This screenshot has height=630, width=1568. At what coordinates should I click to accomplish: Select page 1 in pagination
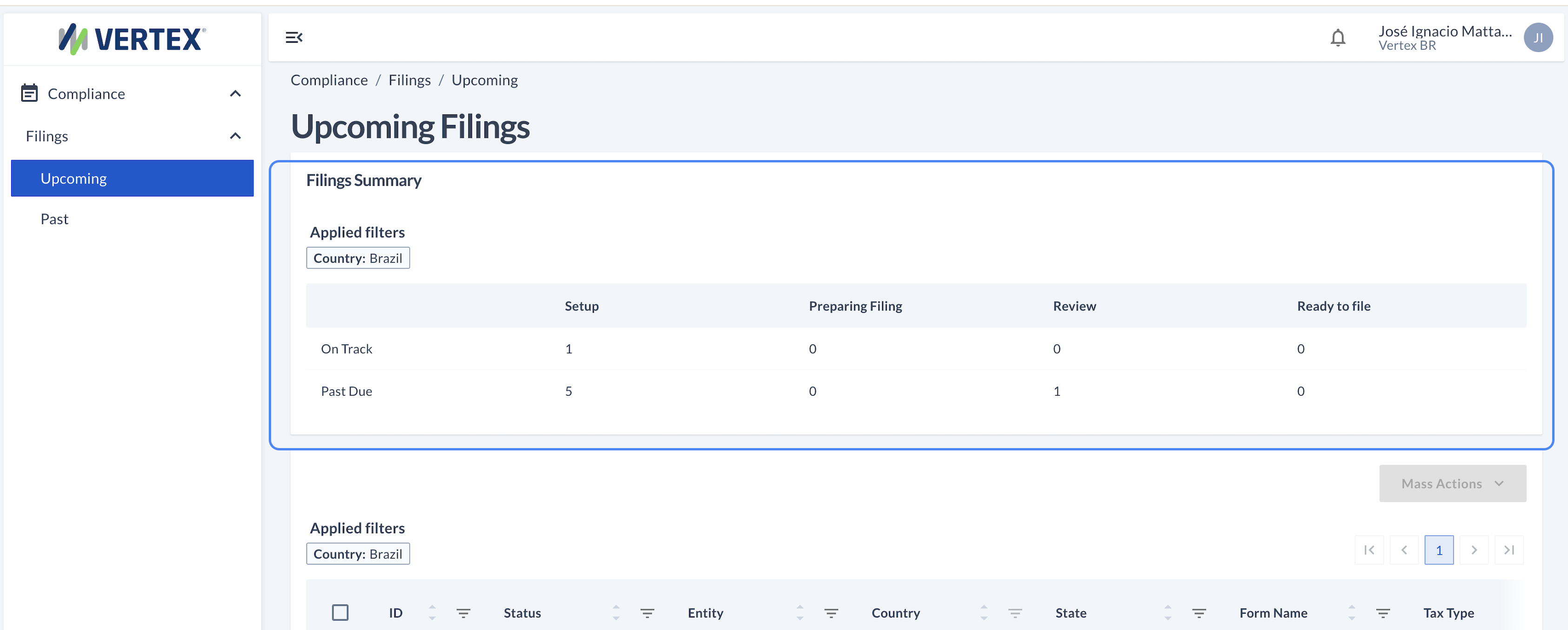coord(1439,550)
